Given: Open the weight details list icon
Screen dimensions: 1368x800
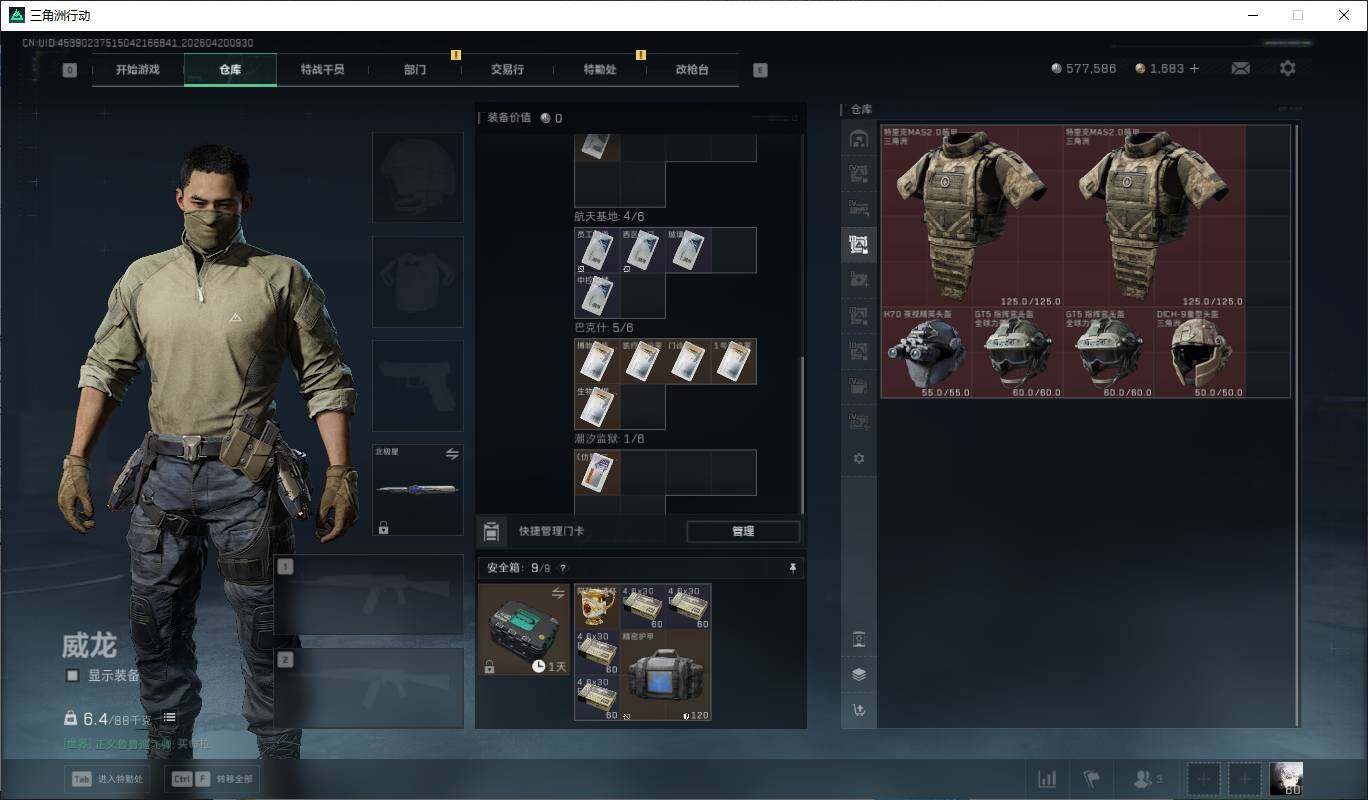Looking at the screenshot, I should pos(169,717).
